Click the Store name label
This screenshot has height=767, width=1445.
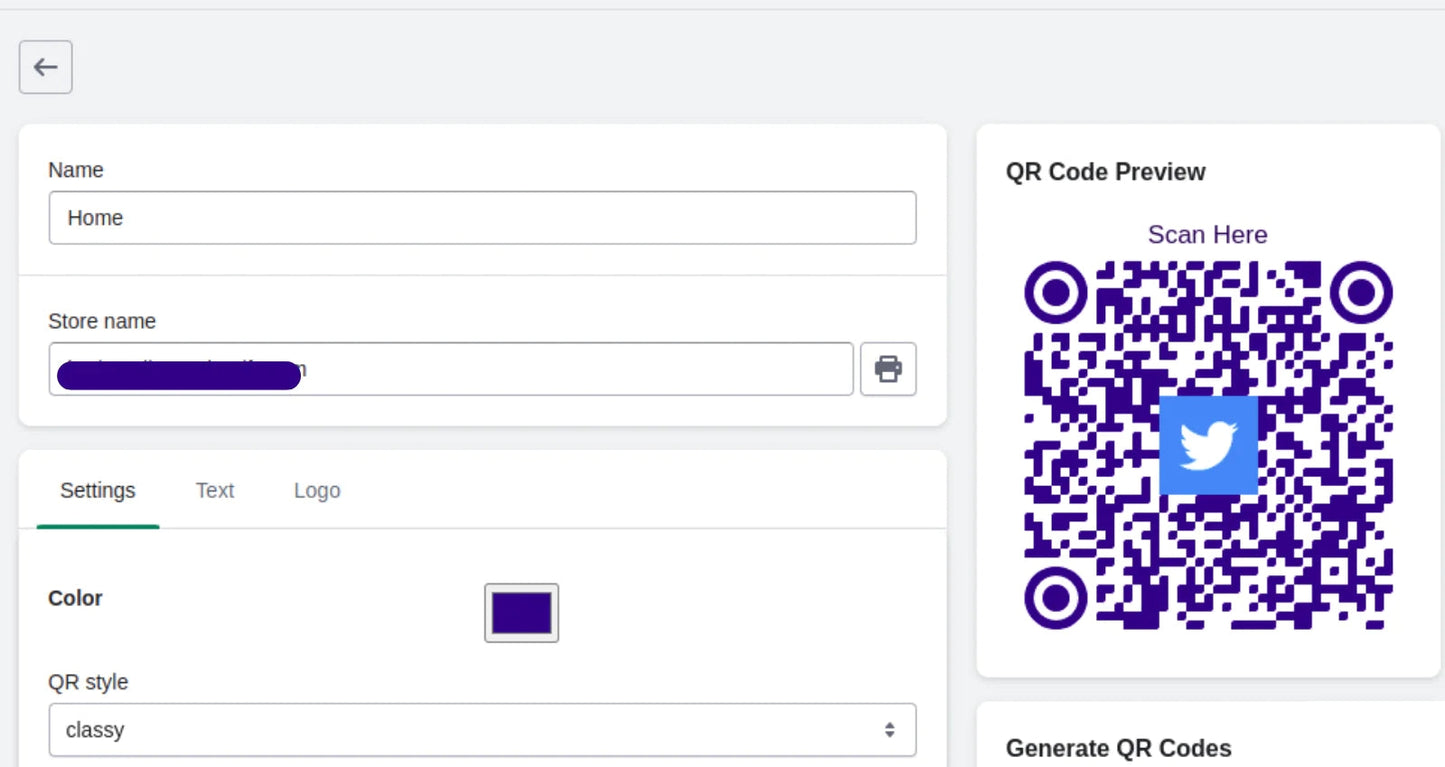tap(102, 321)
